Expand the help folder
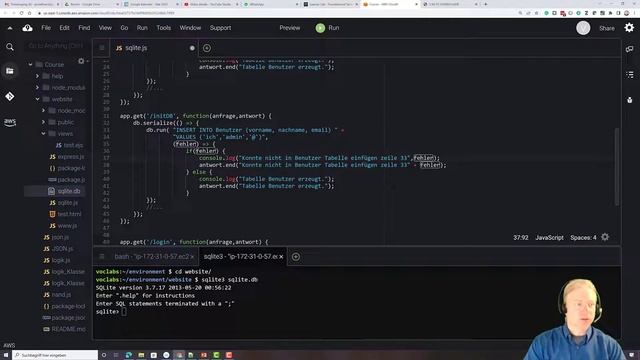 coord(37,76)
